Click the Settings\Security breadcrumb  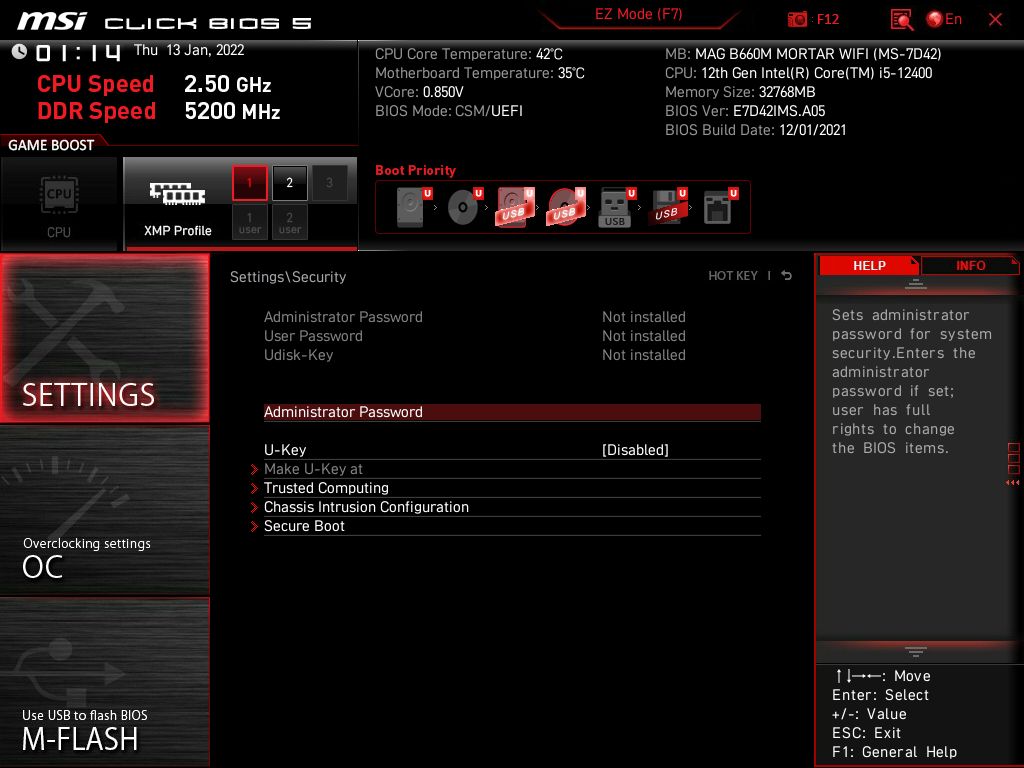288,277
